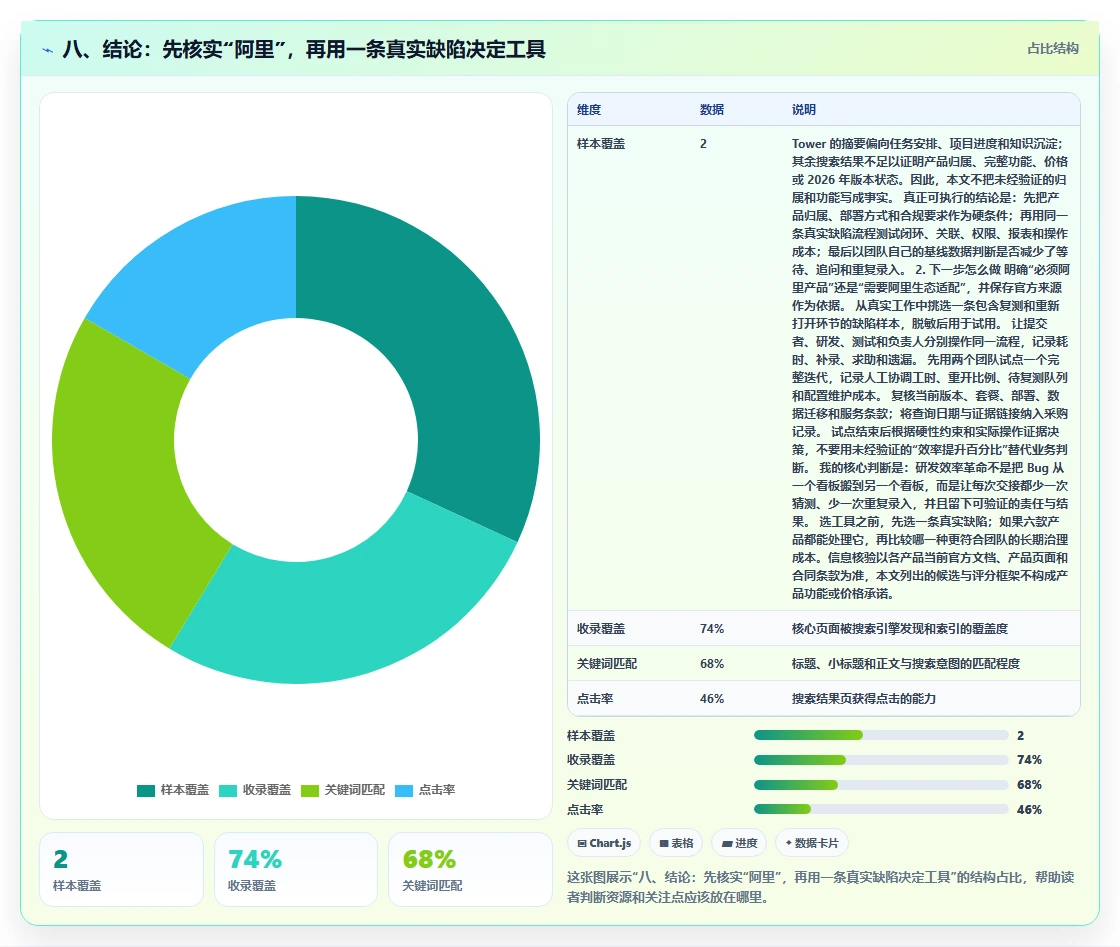The width and height of the screenshot is (1120, 947).
Task: Click the 关键词匹配 68% progress bar
Action: pos(881,785)
